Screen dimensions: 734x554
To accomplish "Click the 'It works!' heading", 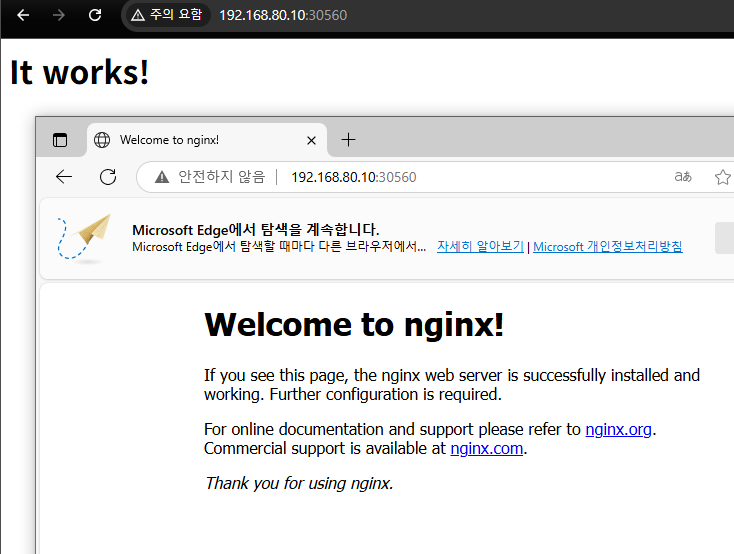I will pos(80,73).
